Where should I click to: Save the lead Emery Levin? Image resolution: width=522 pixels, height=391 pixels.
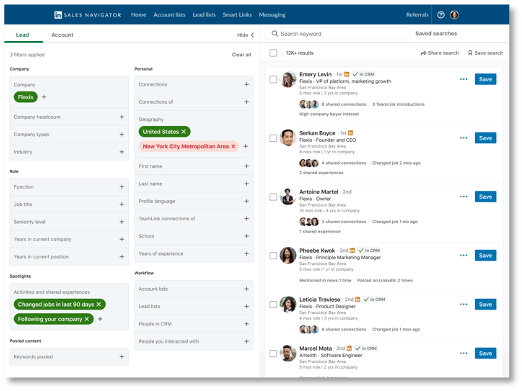pos(485,79)
